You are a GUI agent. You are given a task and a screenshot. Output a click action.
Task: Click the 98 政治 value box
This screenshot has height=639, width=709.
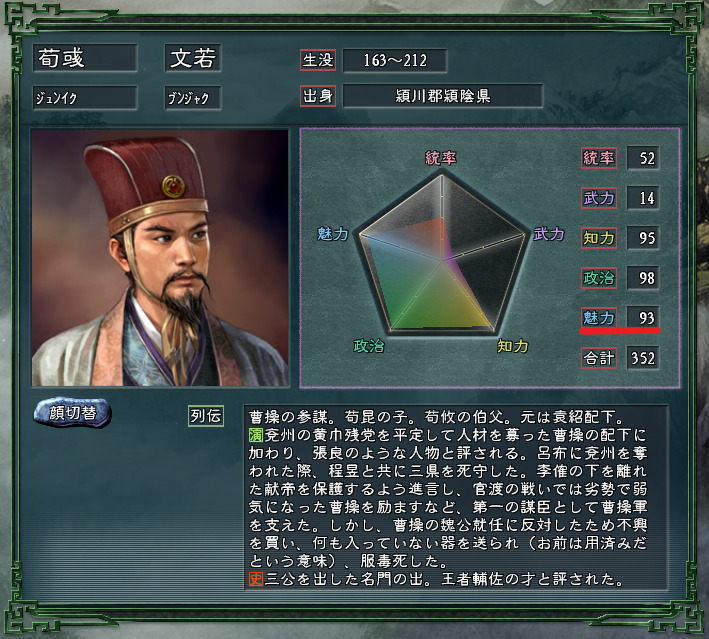tap(643, 278)
